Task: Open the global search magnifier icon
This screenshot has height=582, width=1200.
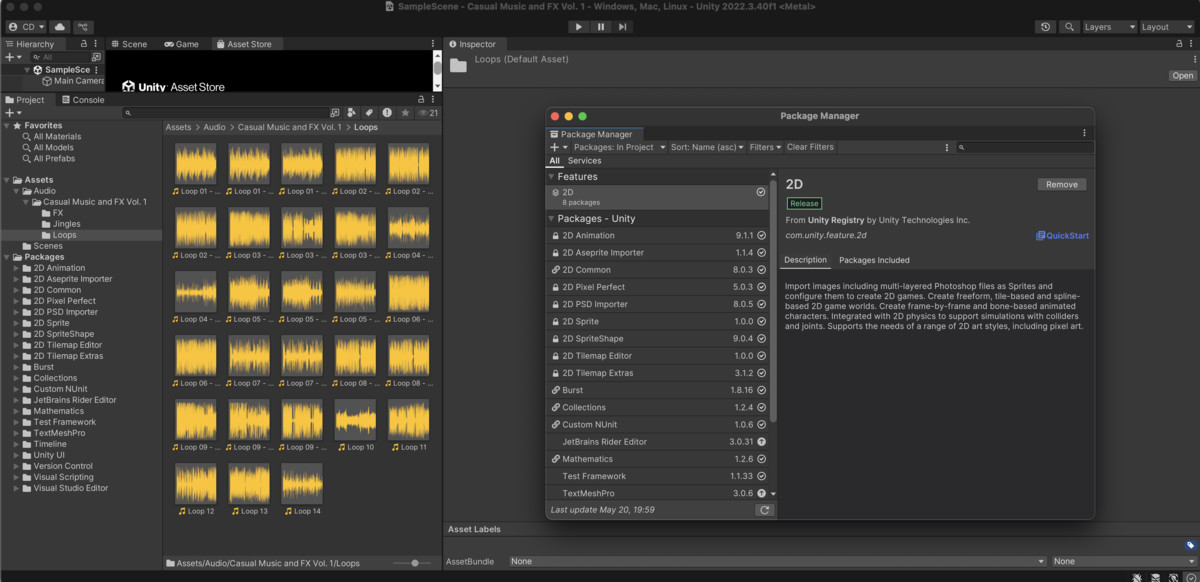Action: (x=1070, y=27)
